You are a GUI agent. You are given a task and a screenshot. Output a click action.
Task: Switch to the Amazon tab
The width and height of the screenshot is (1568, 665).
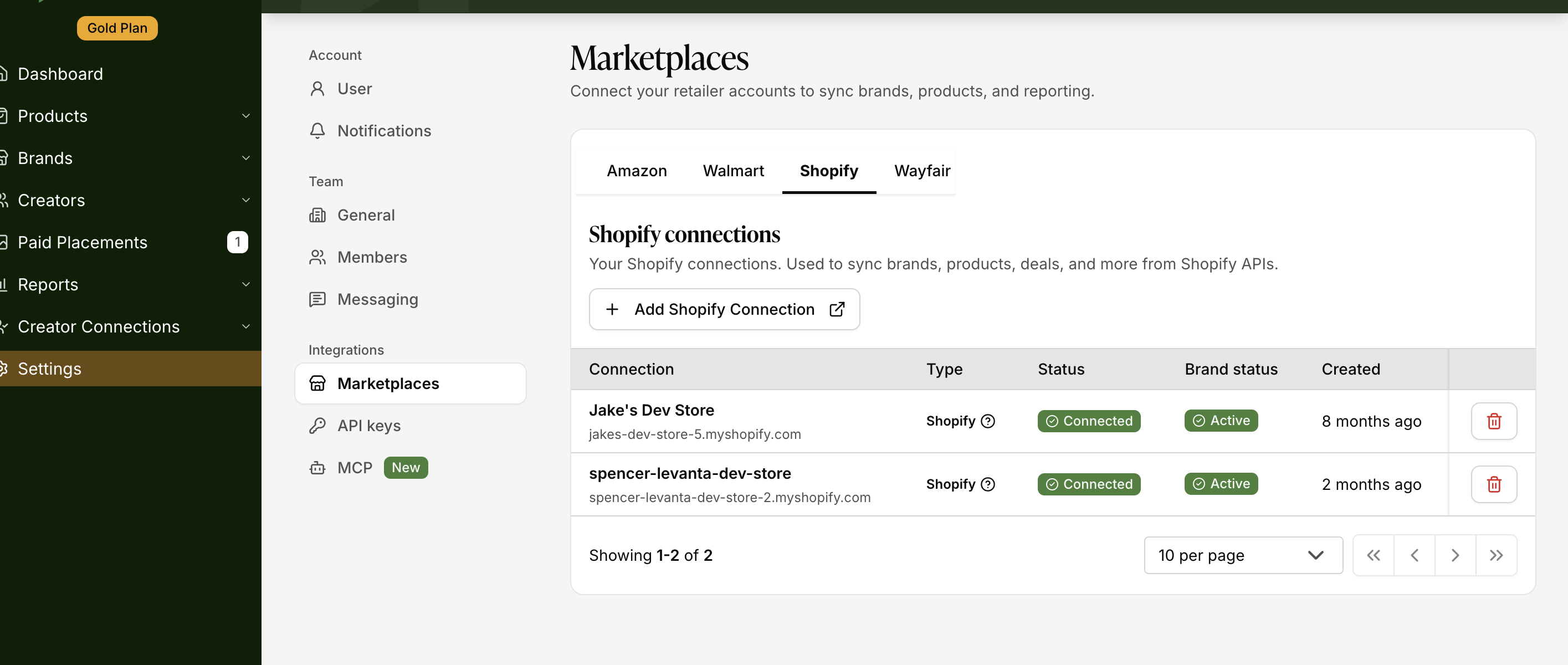(637, 171)
